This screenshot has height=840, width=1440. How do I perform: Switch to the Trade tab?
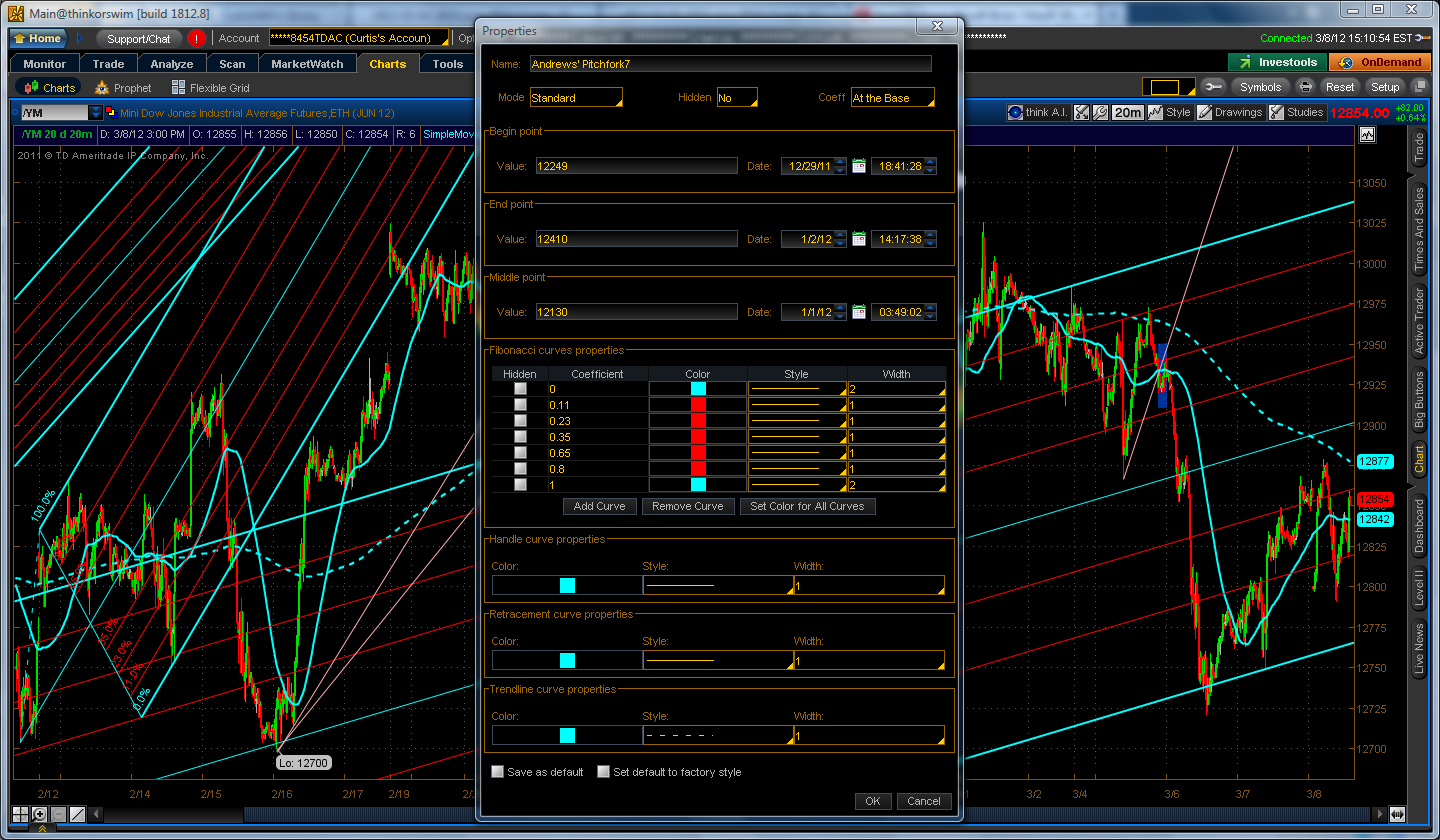point(109,64)
